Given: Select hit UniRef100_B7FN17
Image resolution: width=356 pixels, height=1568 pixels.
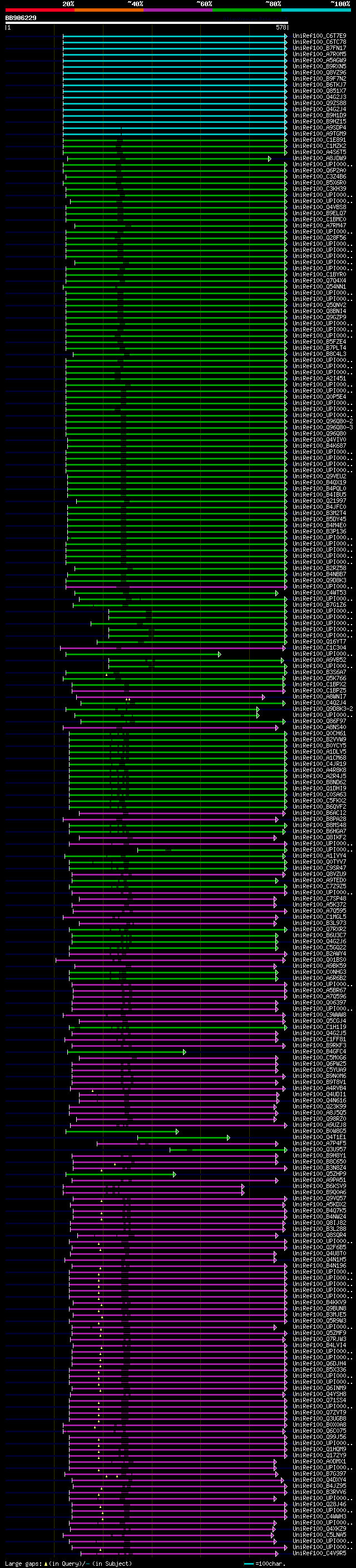Looking at the screenshot, I should tap(319, 48).
